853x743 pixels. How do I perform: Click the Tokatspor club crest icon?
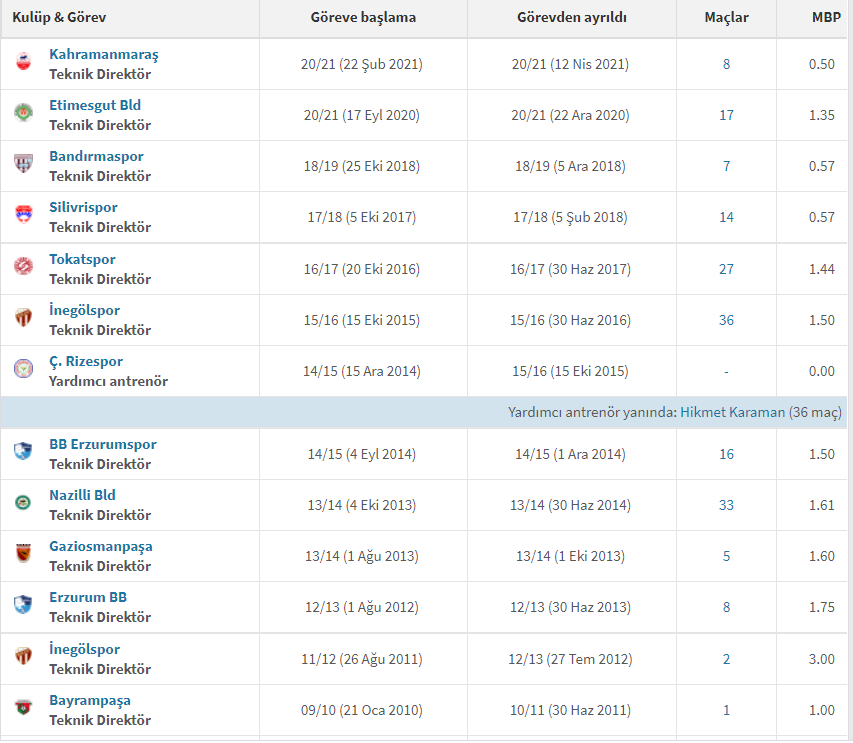[23, 268]
